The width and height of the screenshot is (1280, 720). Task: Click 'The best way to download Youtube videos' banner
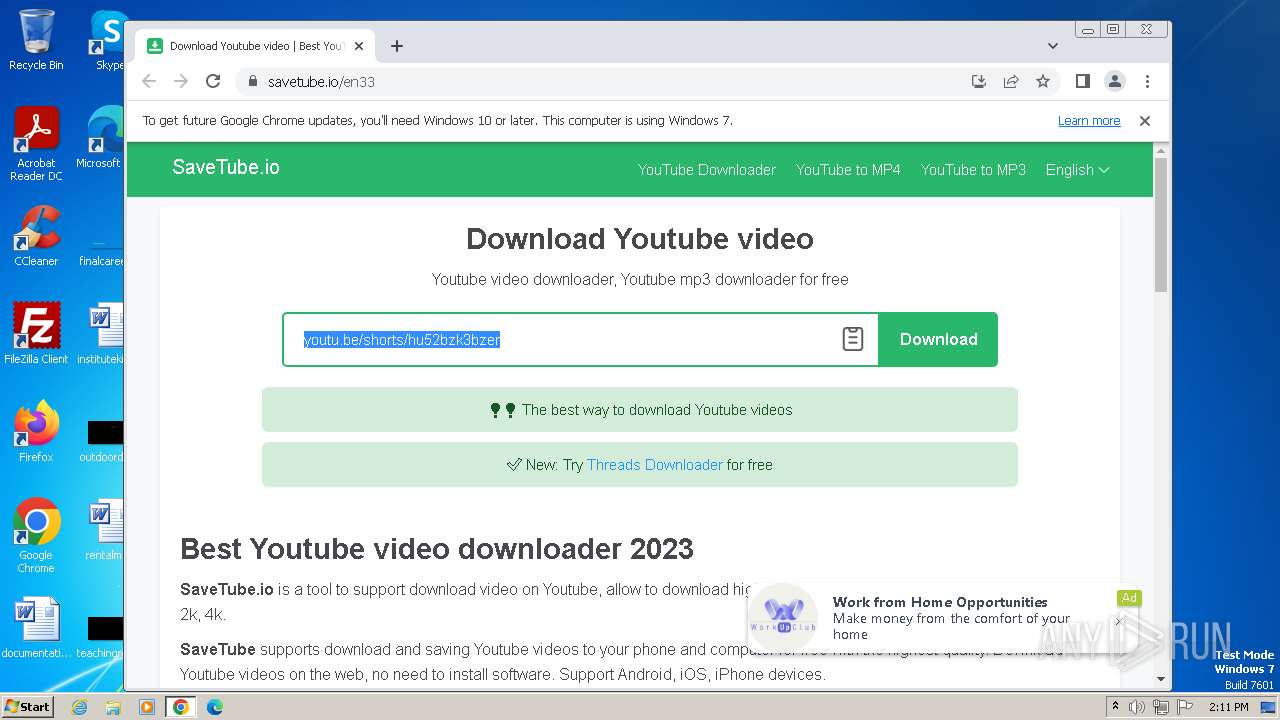coord(640,410)
